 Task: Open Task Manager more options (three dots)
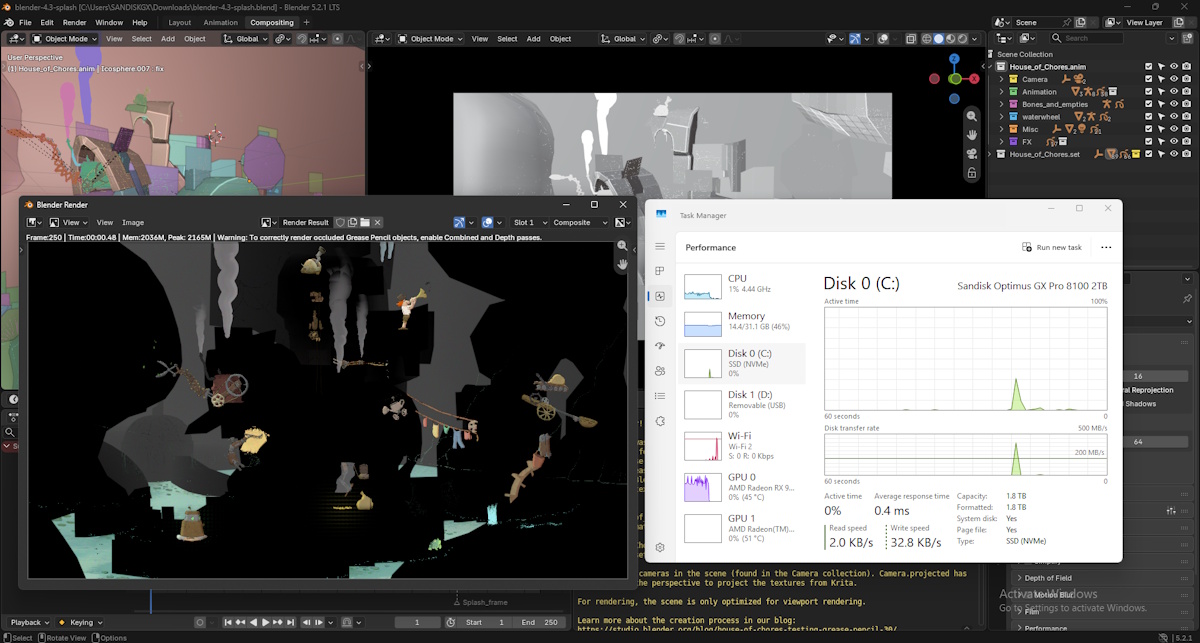click(1106, 247)
